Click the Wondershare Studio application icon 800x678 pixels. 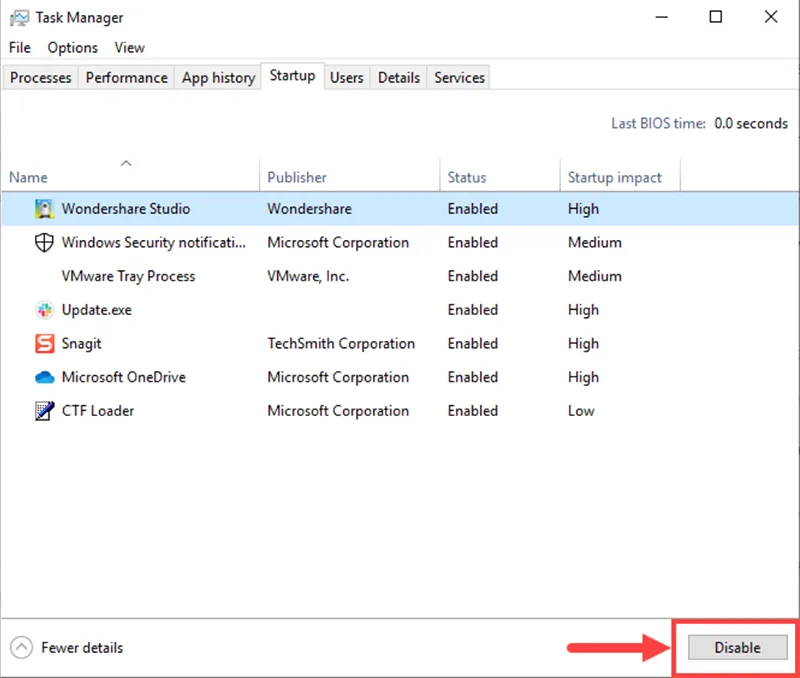[x=44, y=209]
